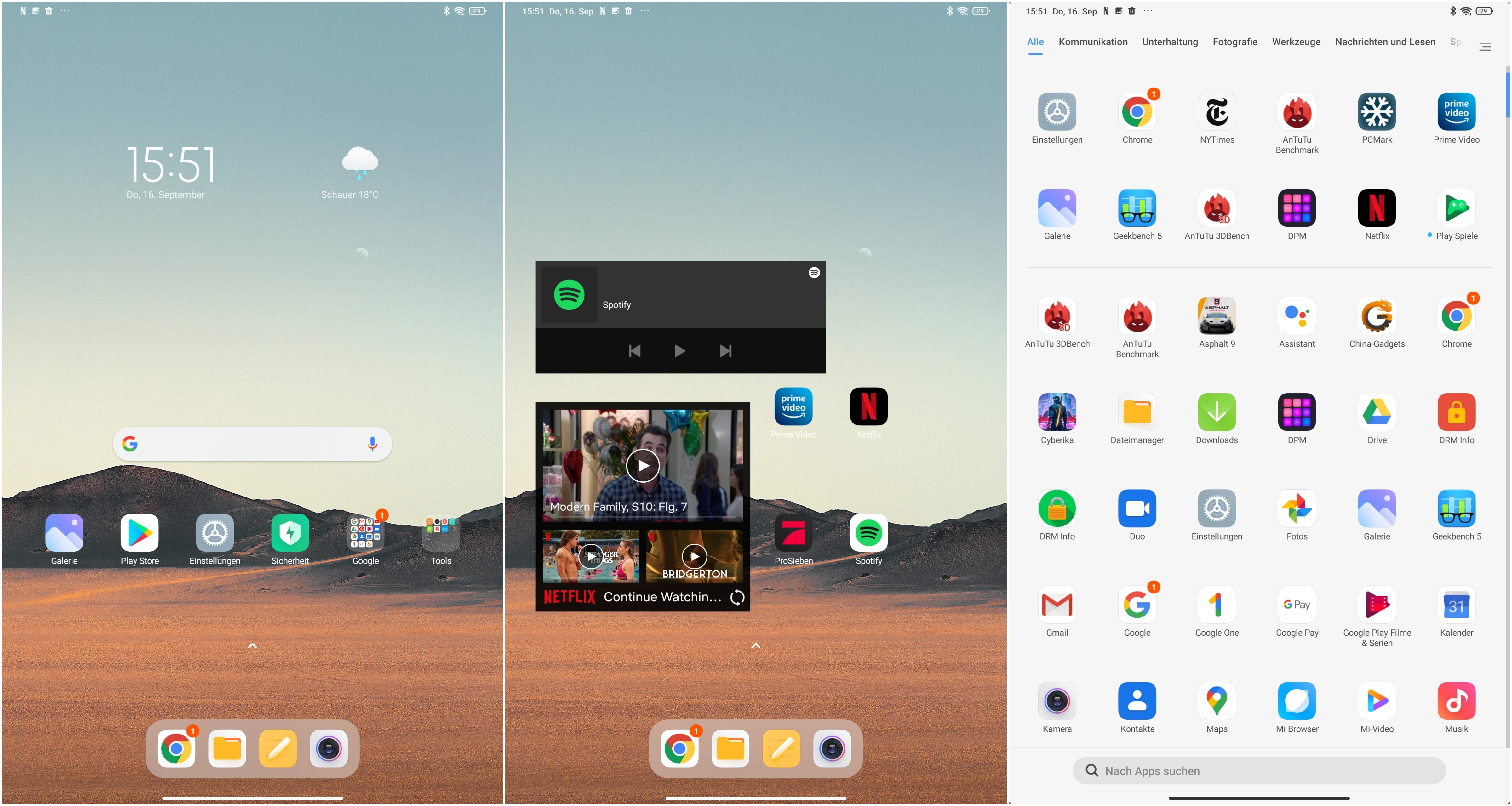Play Bridgerton thumbnail in Netflix widget

[694, 556]
